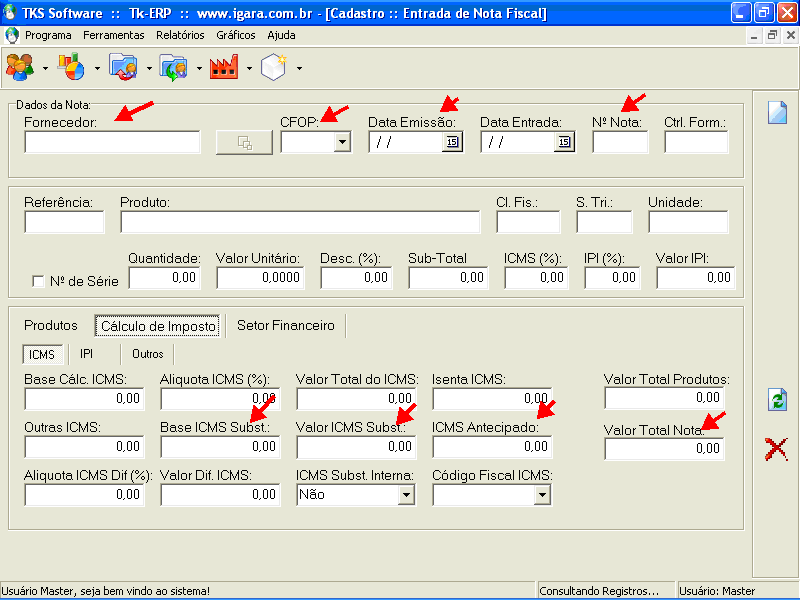
Task: Open the Relatórios menu
Action: pos(180,35)
